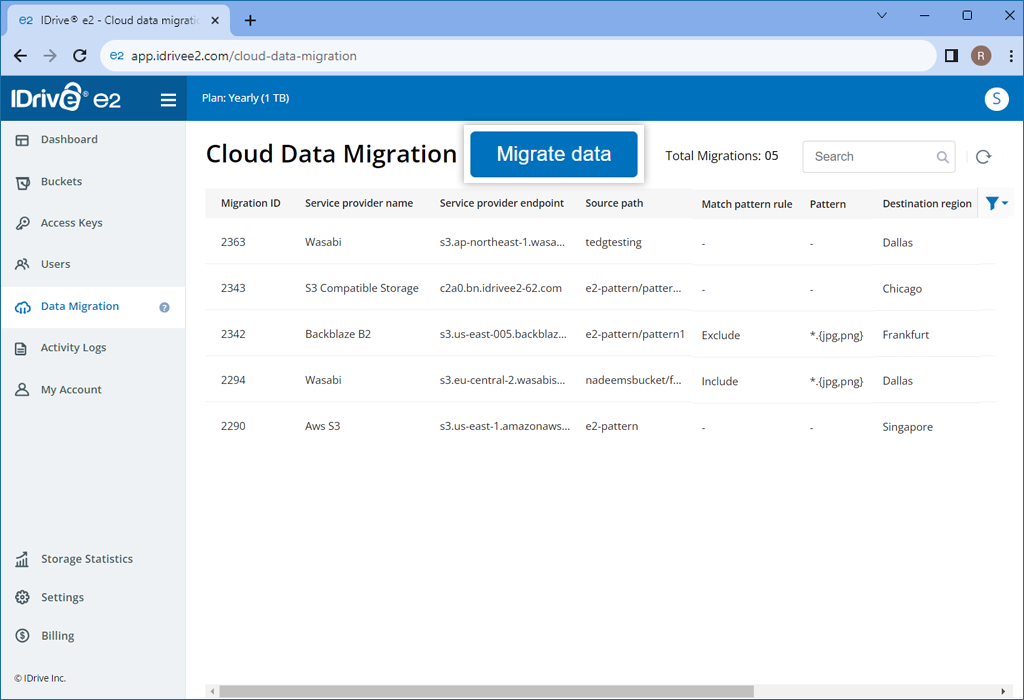Click the IDrive e2 logo
1024x700 pixels.
click(66, 98)
